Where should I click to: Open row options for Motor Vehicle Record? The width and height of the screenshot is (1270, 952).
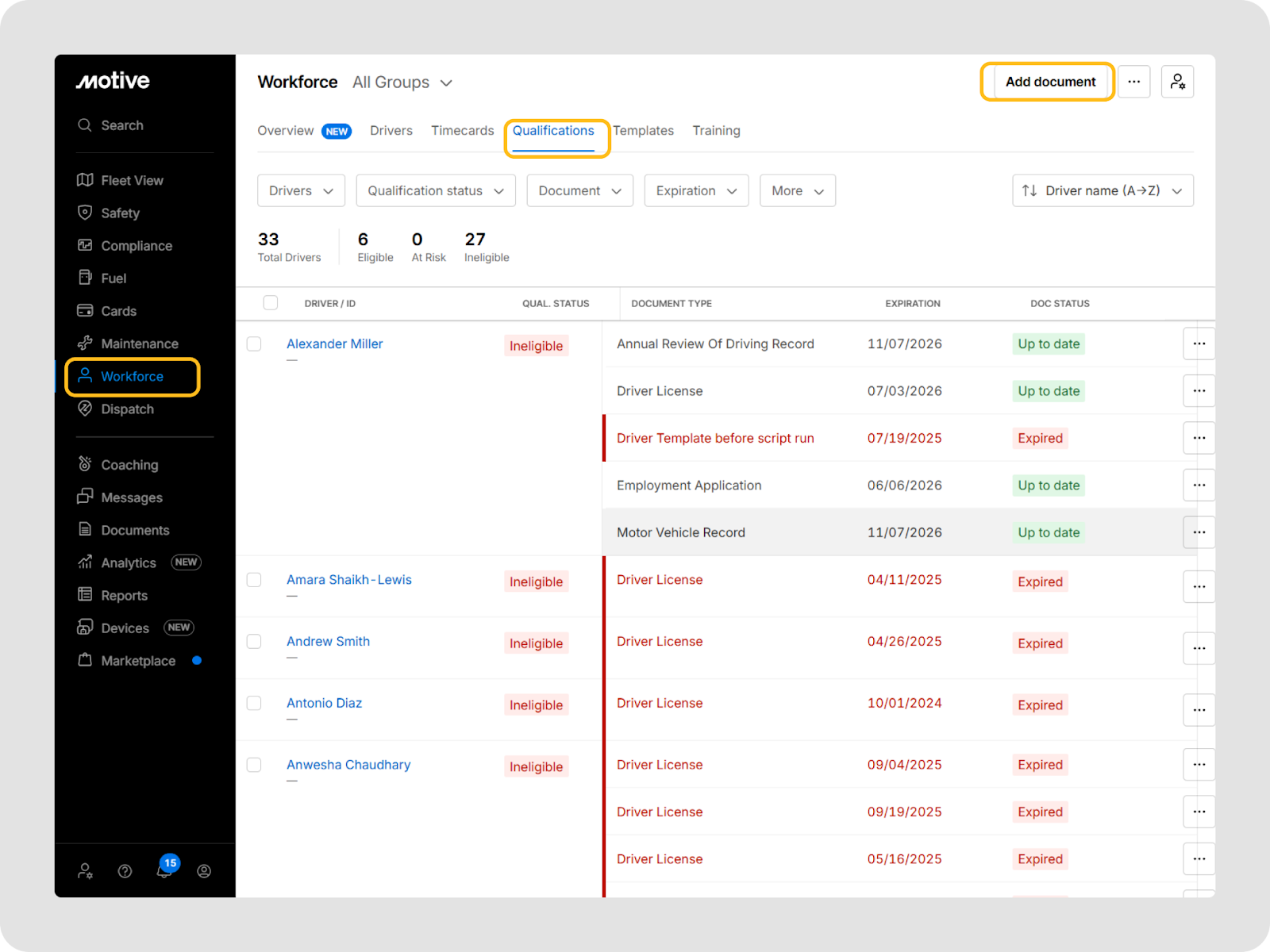(1199, 532)
